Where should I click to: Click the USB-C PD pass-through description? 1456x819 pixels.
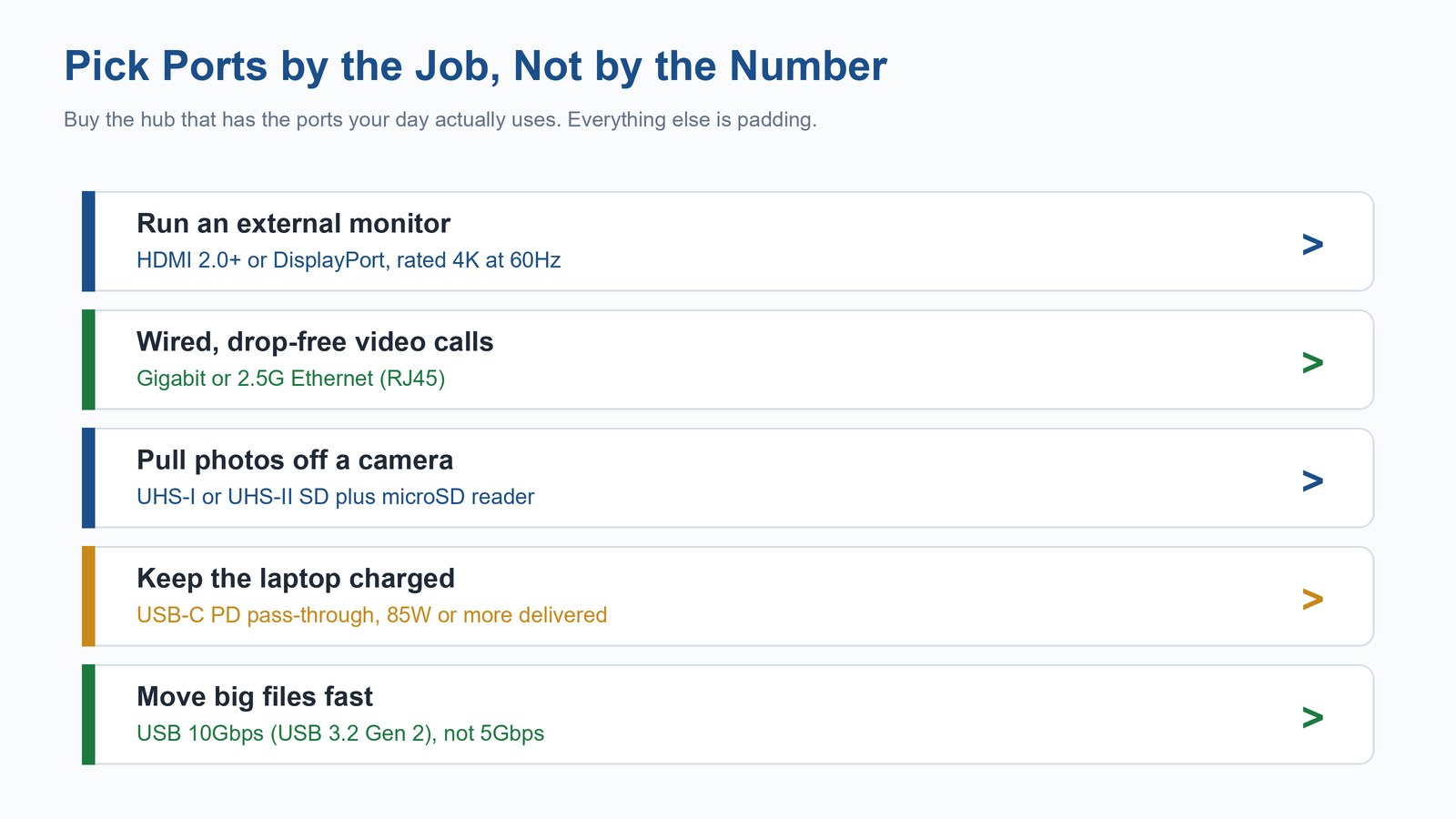371,615
